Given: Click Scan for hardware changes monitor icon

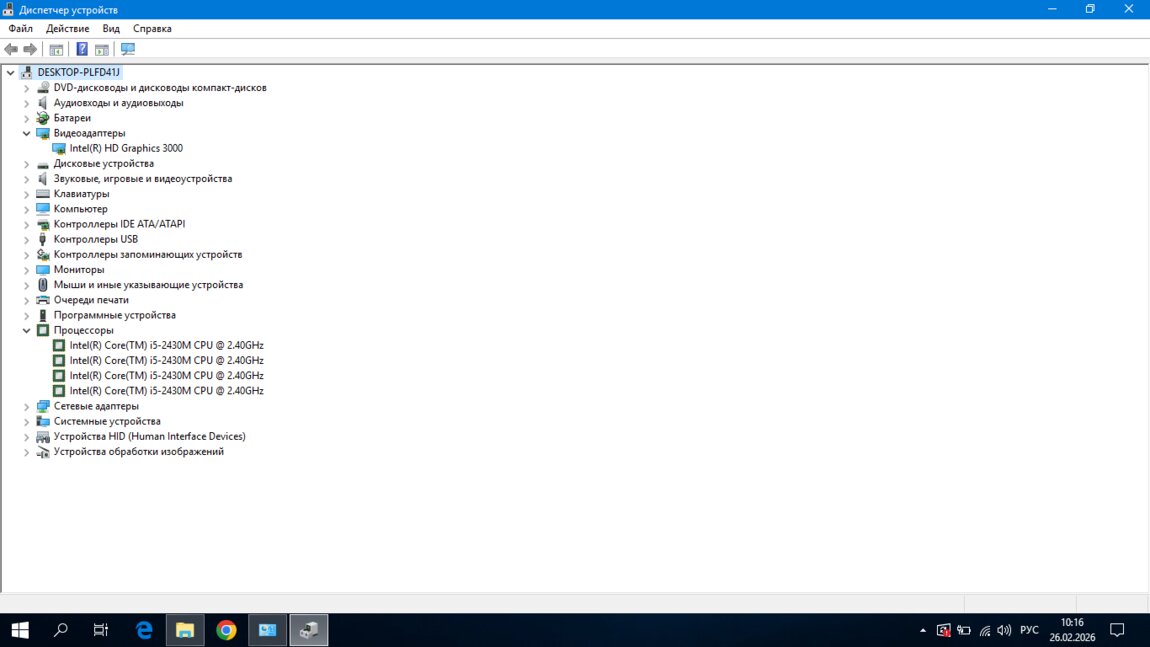Looking at the screenshot, I should coord(127,49).
